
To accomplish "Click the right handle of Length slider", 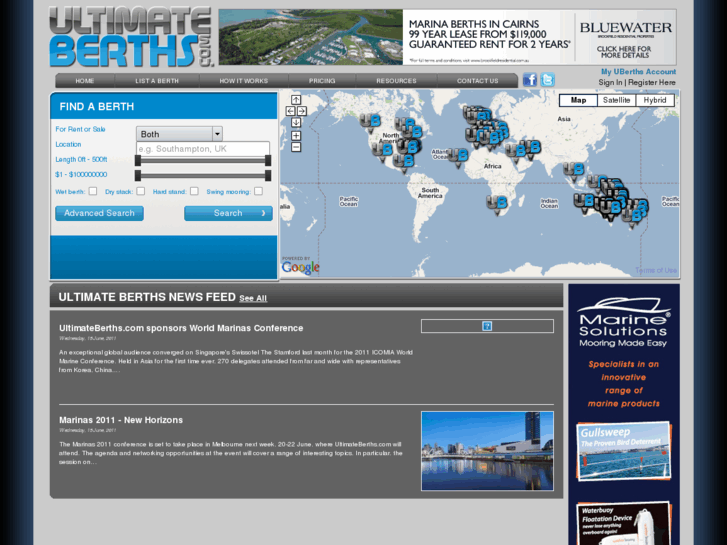I will [268, 160].
